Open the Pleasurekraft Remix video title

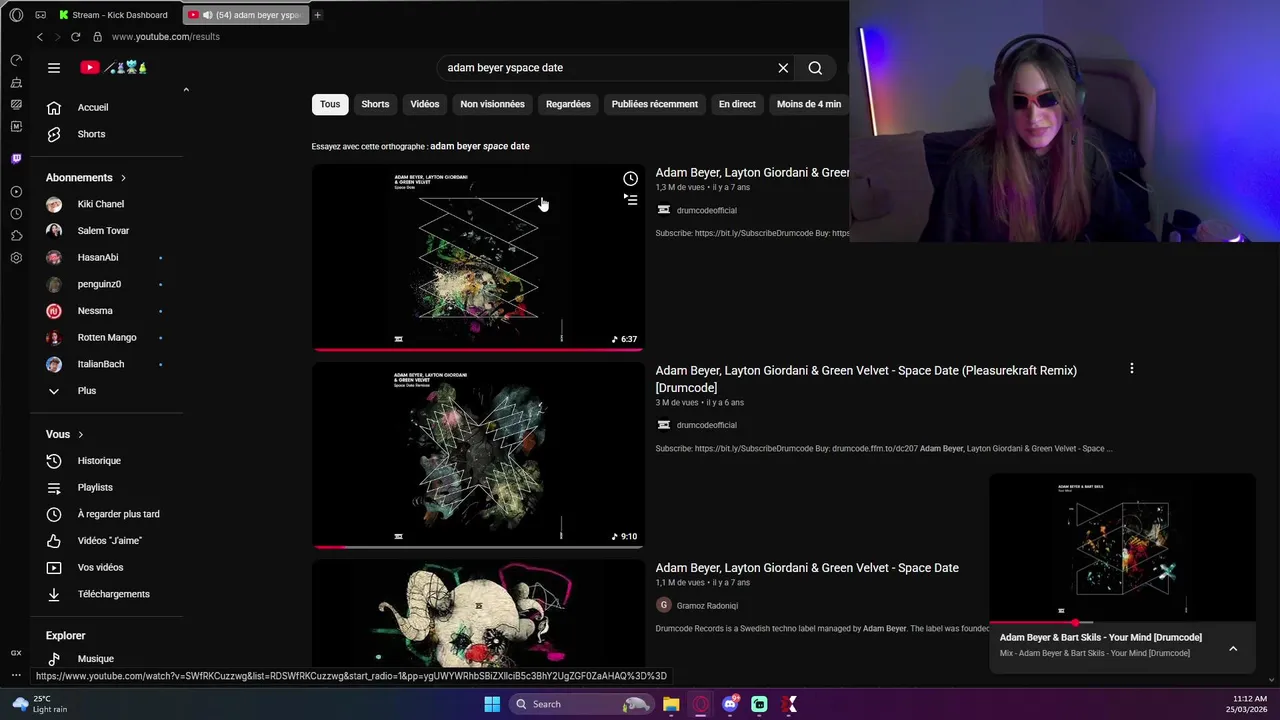(x=866, y=379)
